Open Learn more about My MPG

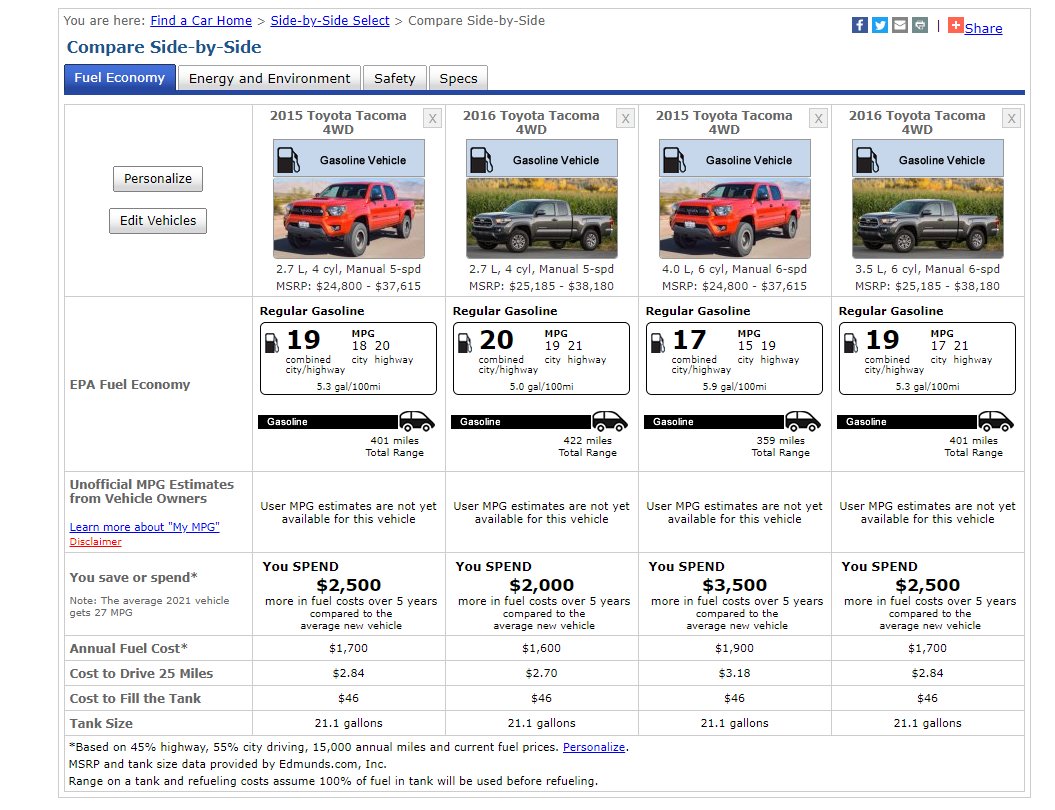[x=145, y=527]
